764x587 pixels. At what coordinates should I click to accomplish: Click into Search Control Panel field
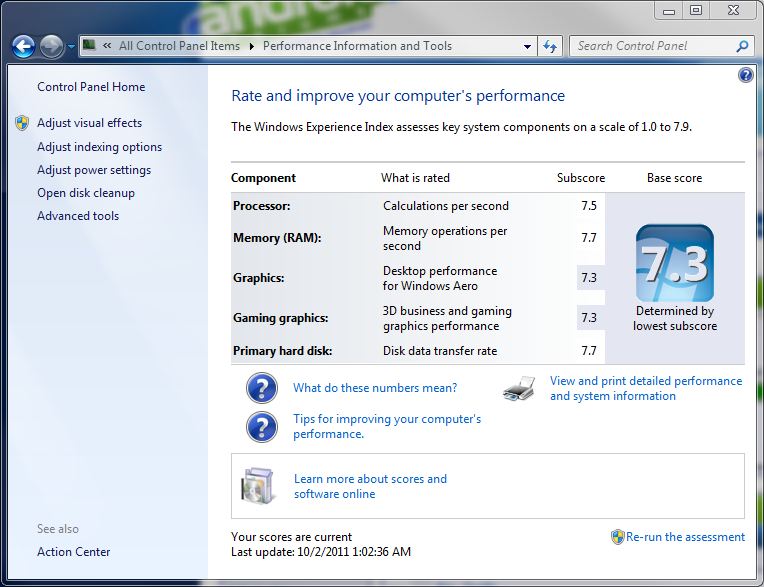click(x=650, y=46)
